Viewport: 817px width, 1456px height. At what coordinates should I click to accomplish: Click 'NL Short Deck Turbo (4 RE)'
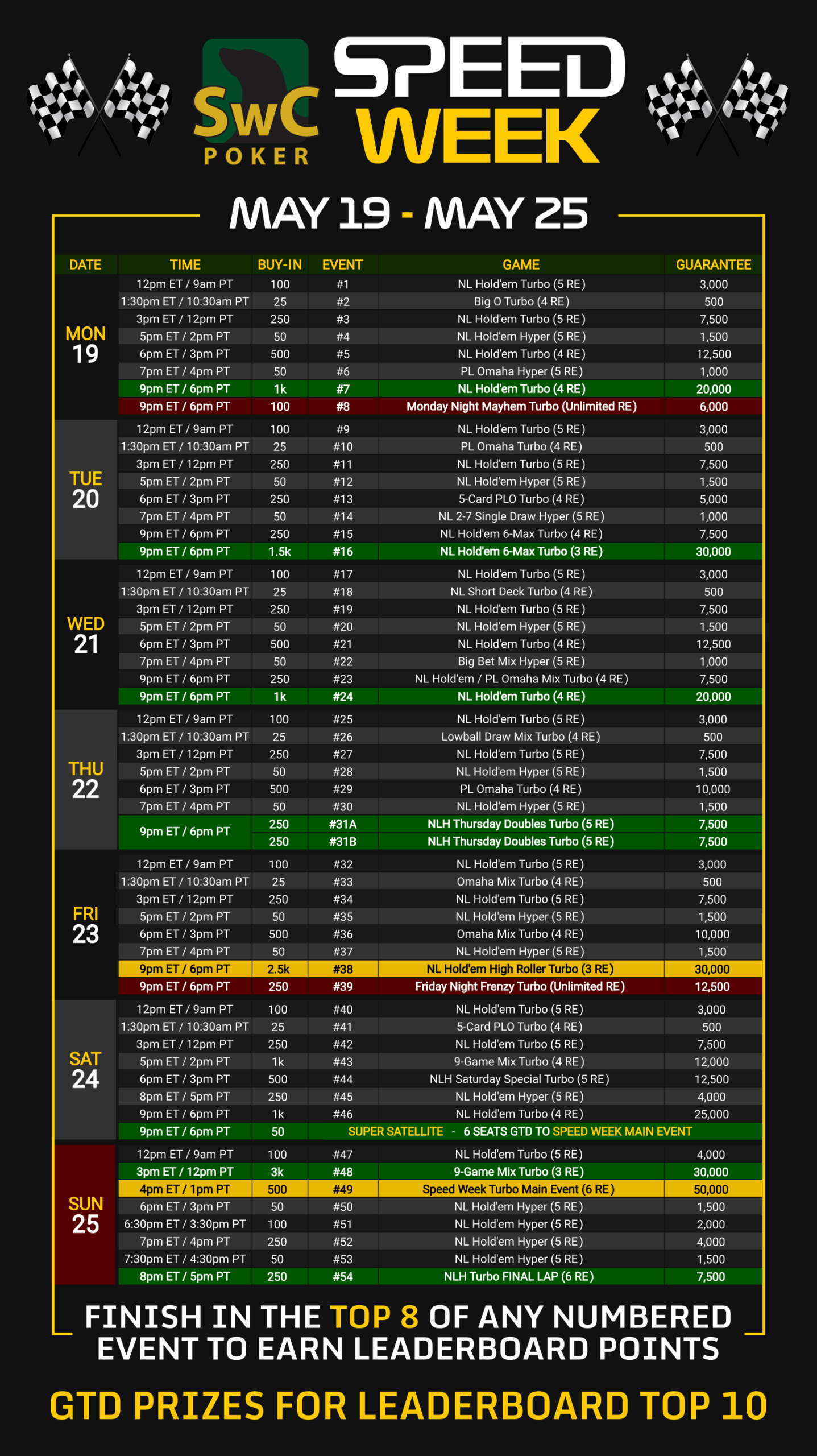coord(521,591)
